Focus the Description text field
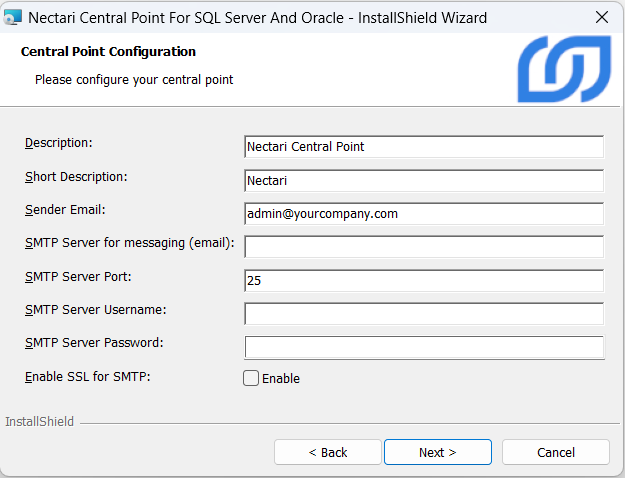 pos(423,147)
